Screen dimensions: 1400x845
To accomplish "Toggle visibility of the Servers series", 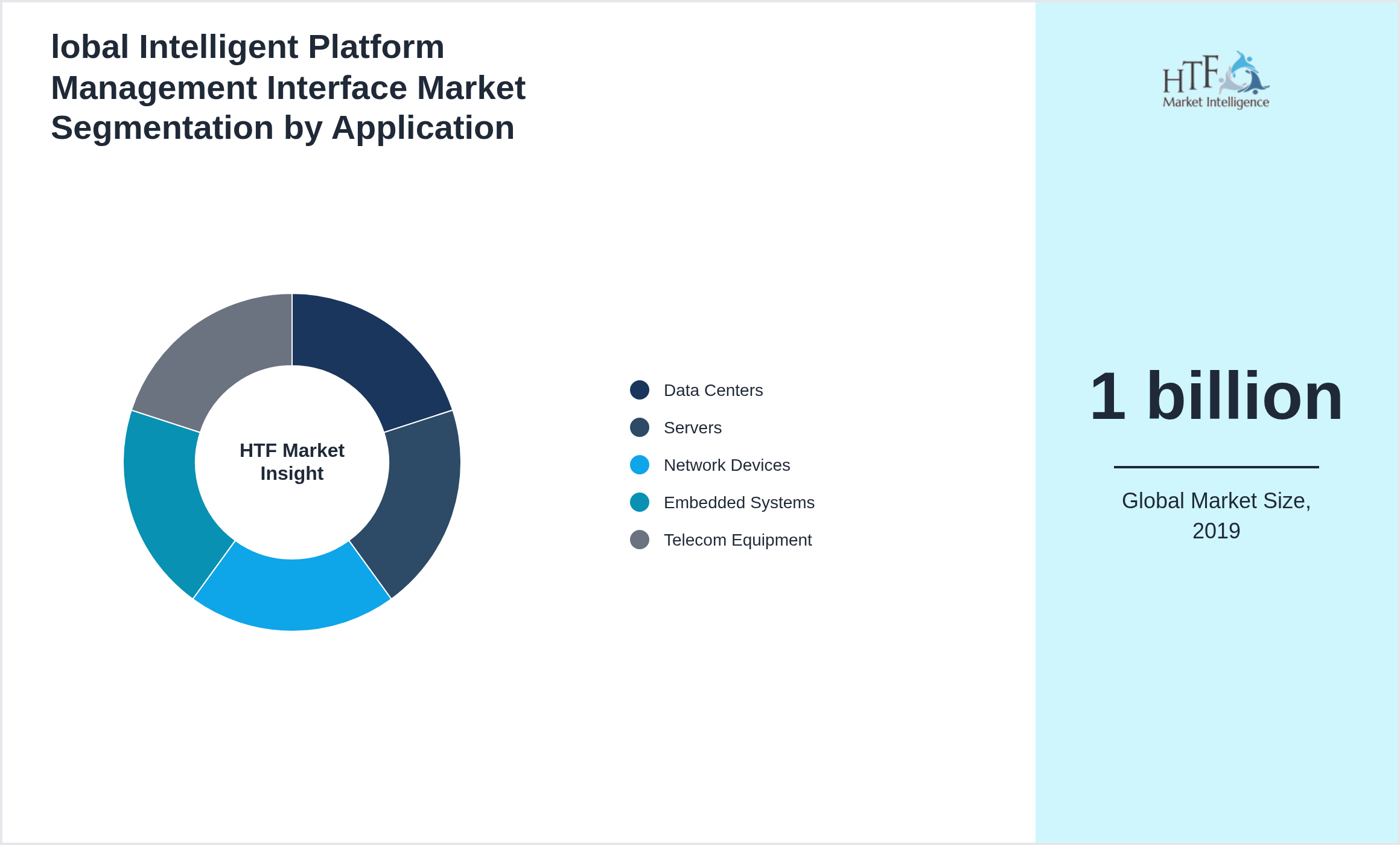I will pos(692,427).
